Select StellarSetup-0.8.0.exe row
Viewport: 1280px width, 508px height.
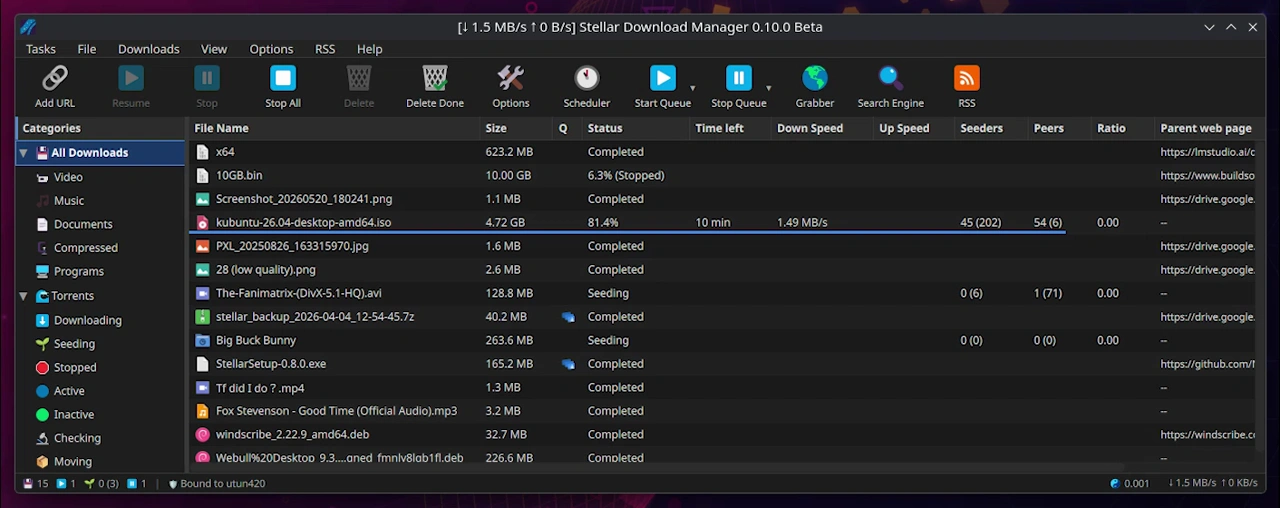point(722,364)
